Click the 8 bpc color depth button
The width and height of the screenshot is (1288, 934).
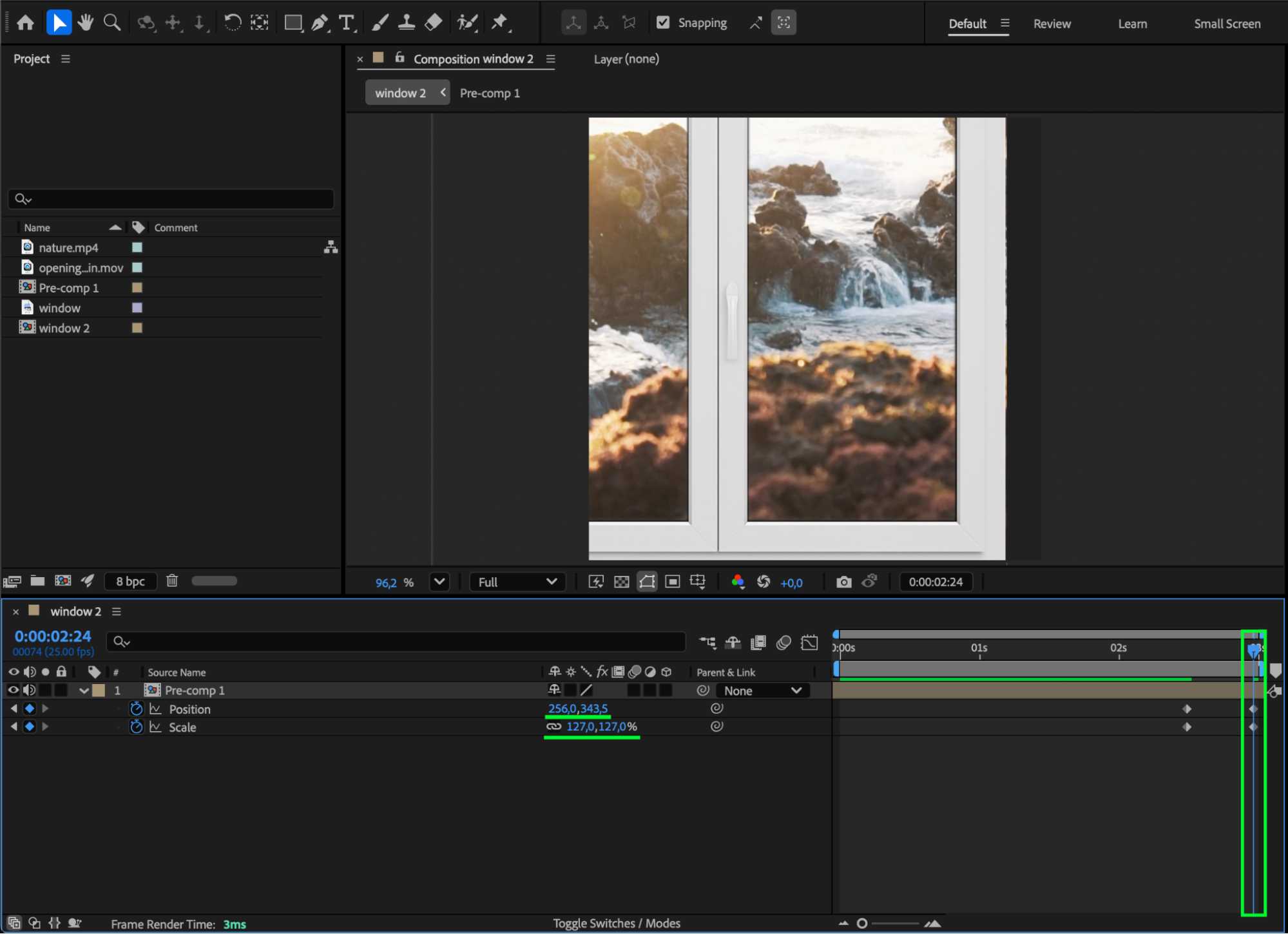[x=130, y=581]
